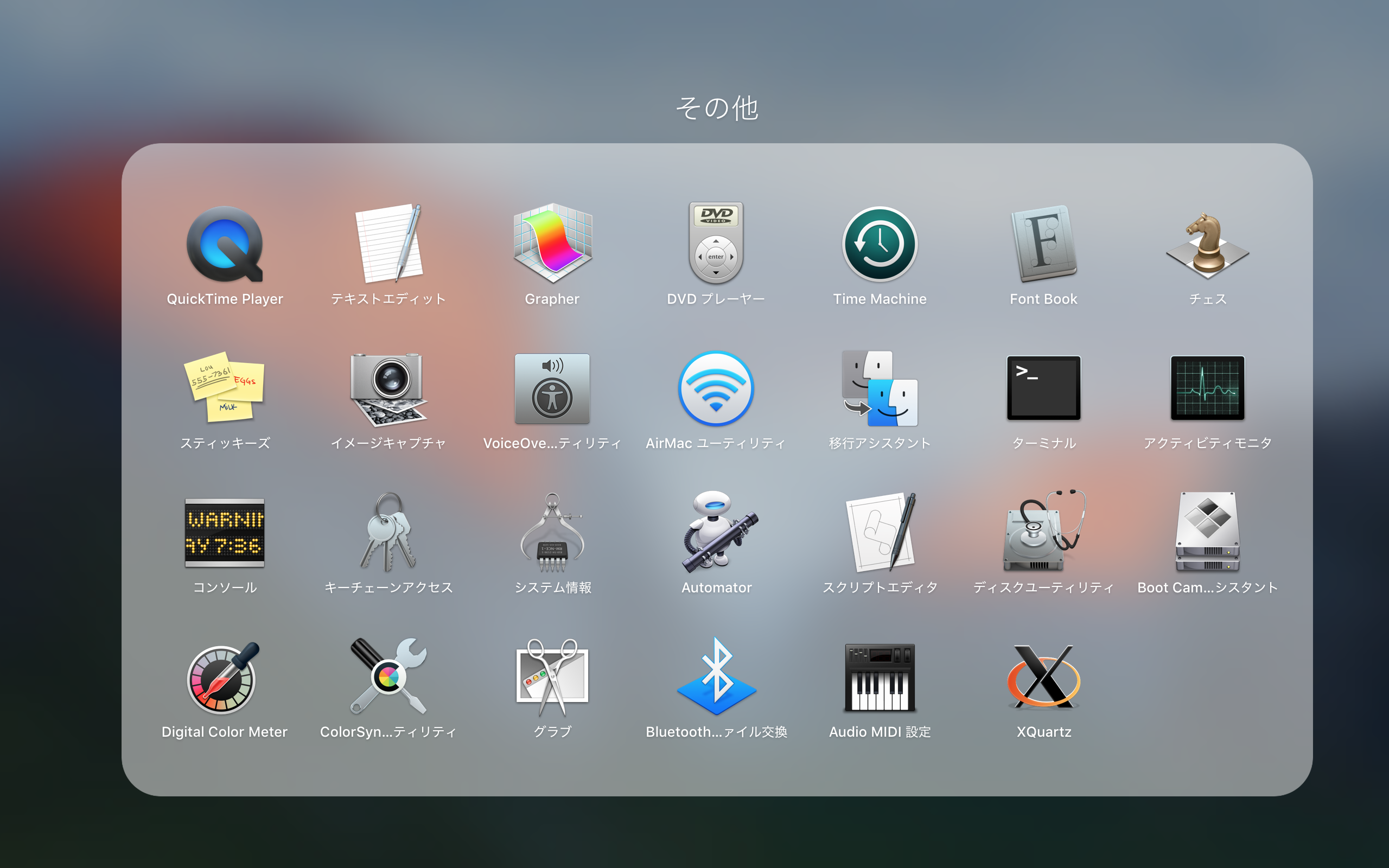
Task: Launch グラブ scissors icon
Action: 553,678
